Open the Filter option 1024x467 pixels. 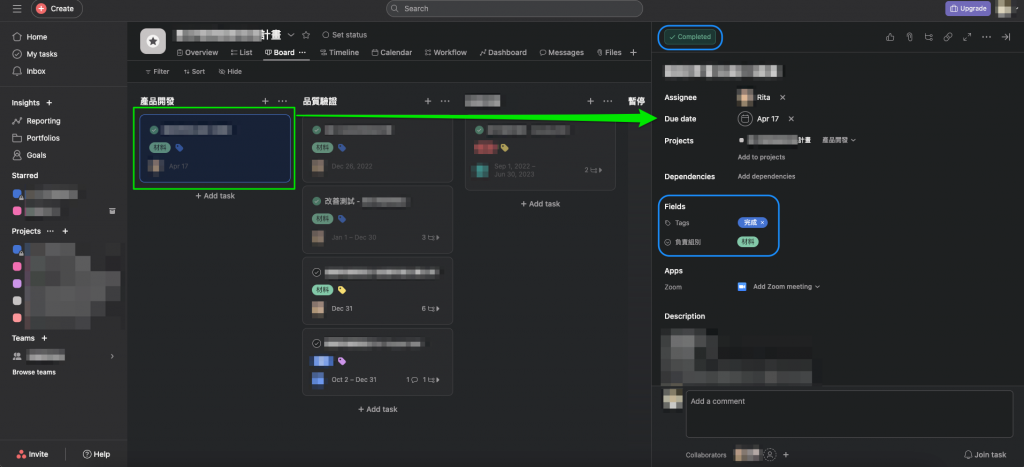[157, 71]
